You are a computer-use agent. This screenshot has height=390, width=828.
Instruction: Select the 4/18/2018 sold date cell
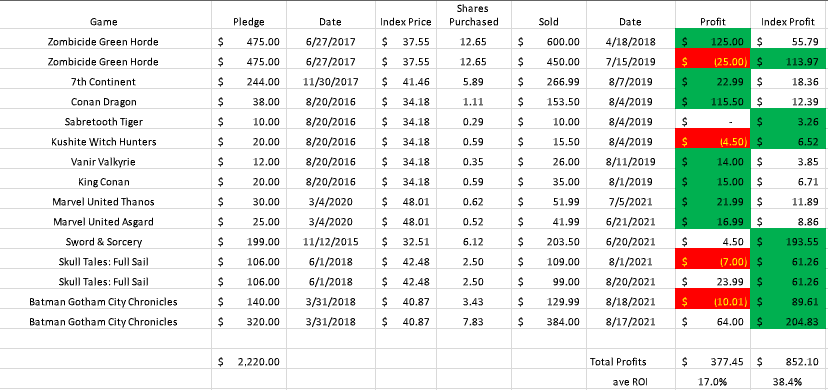point(631,42)
